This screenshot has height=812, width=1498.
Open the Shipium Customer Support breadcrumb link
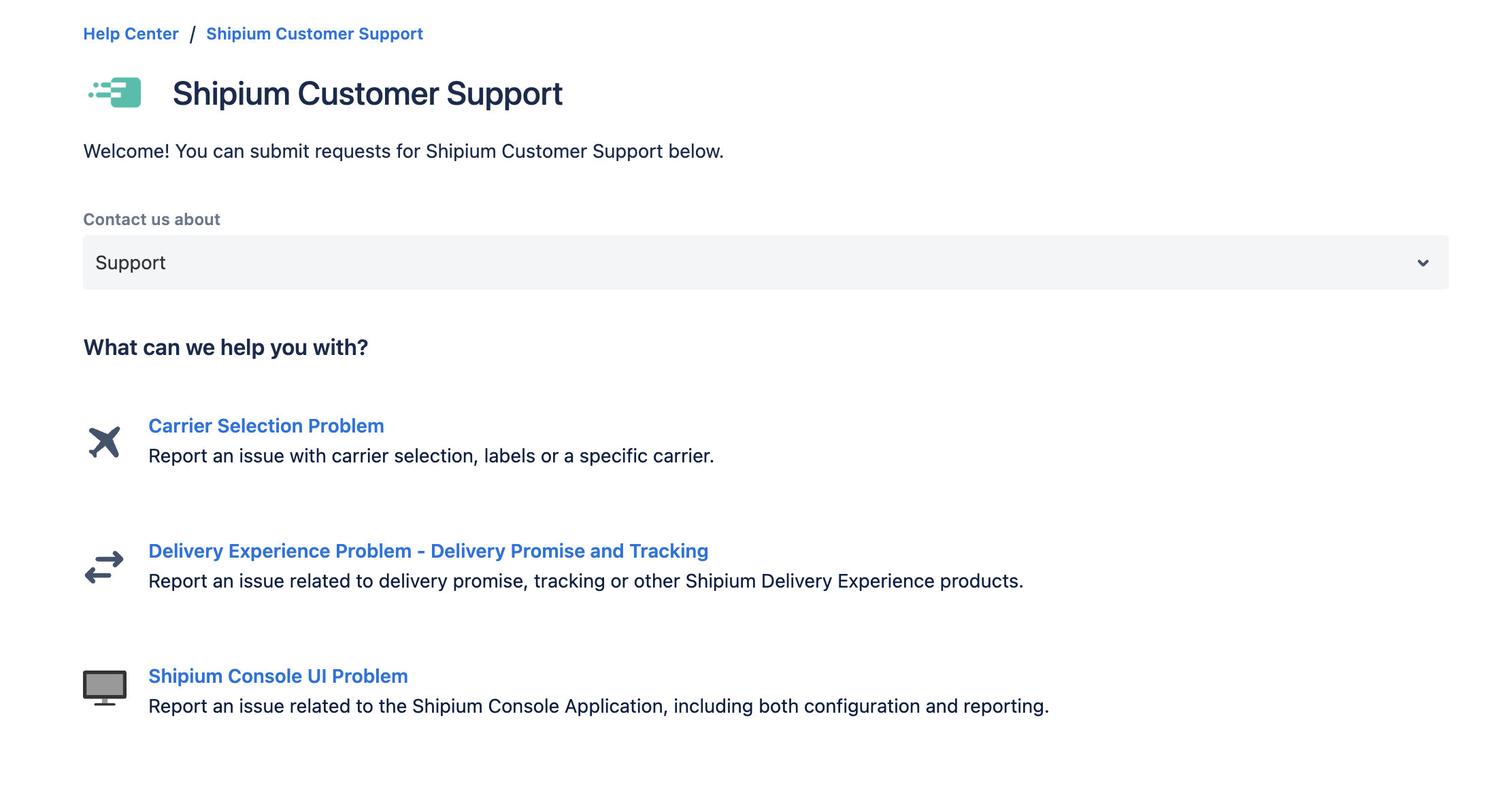(314, 34)
